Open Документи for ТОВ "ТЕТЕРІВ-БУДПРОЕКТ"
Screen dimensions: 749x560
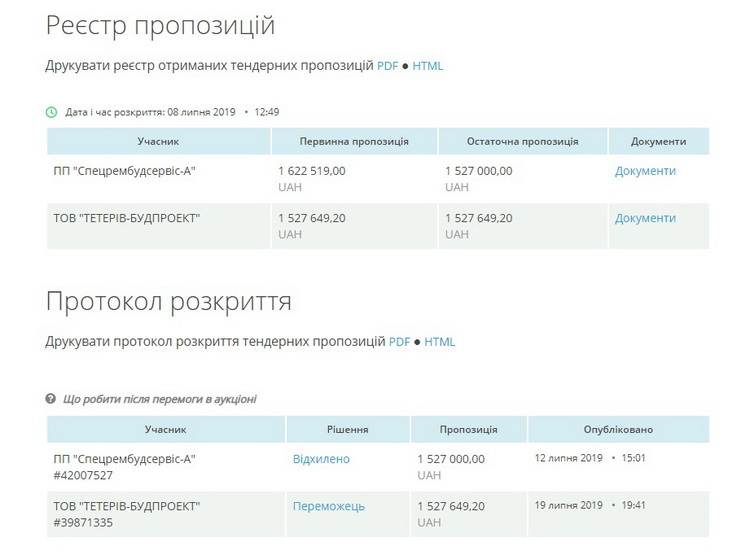[x=645, y=218]
